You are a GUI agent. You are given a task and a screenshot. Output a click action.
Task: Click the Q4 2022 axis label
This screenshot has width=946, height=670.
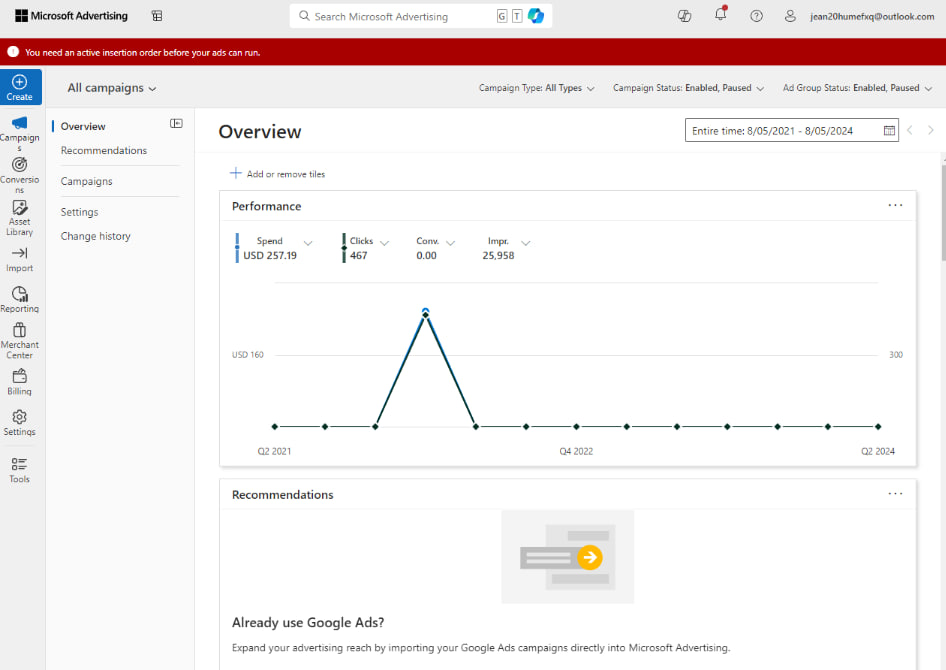tap(576, 452)
